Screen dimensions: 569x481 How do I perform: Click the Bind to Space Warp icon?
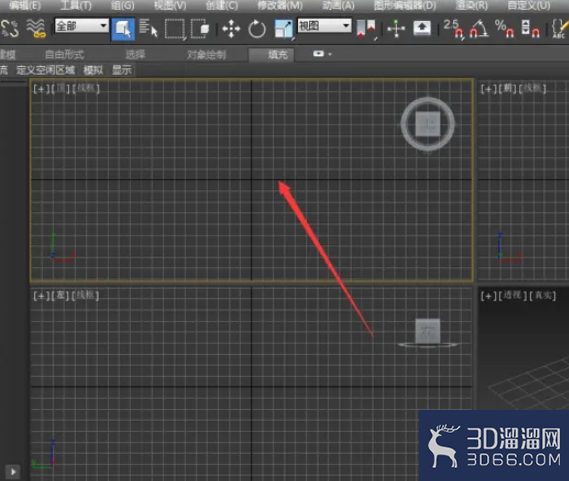pos(36,29)
